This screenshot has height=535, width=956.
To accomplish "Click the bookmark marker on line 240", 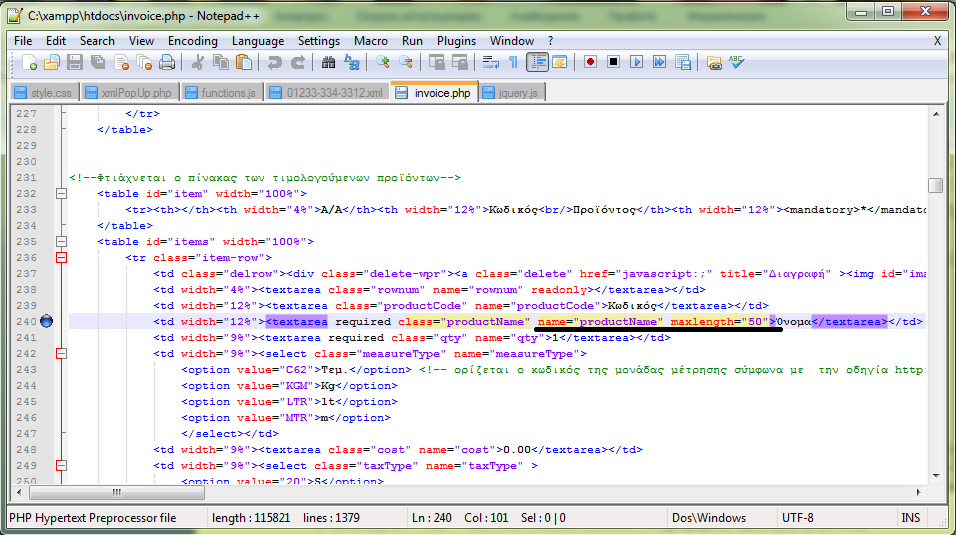I will (x=46, y=321).
